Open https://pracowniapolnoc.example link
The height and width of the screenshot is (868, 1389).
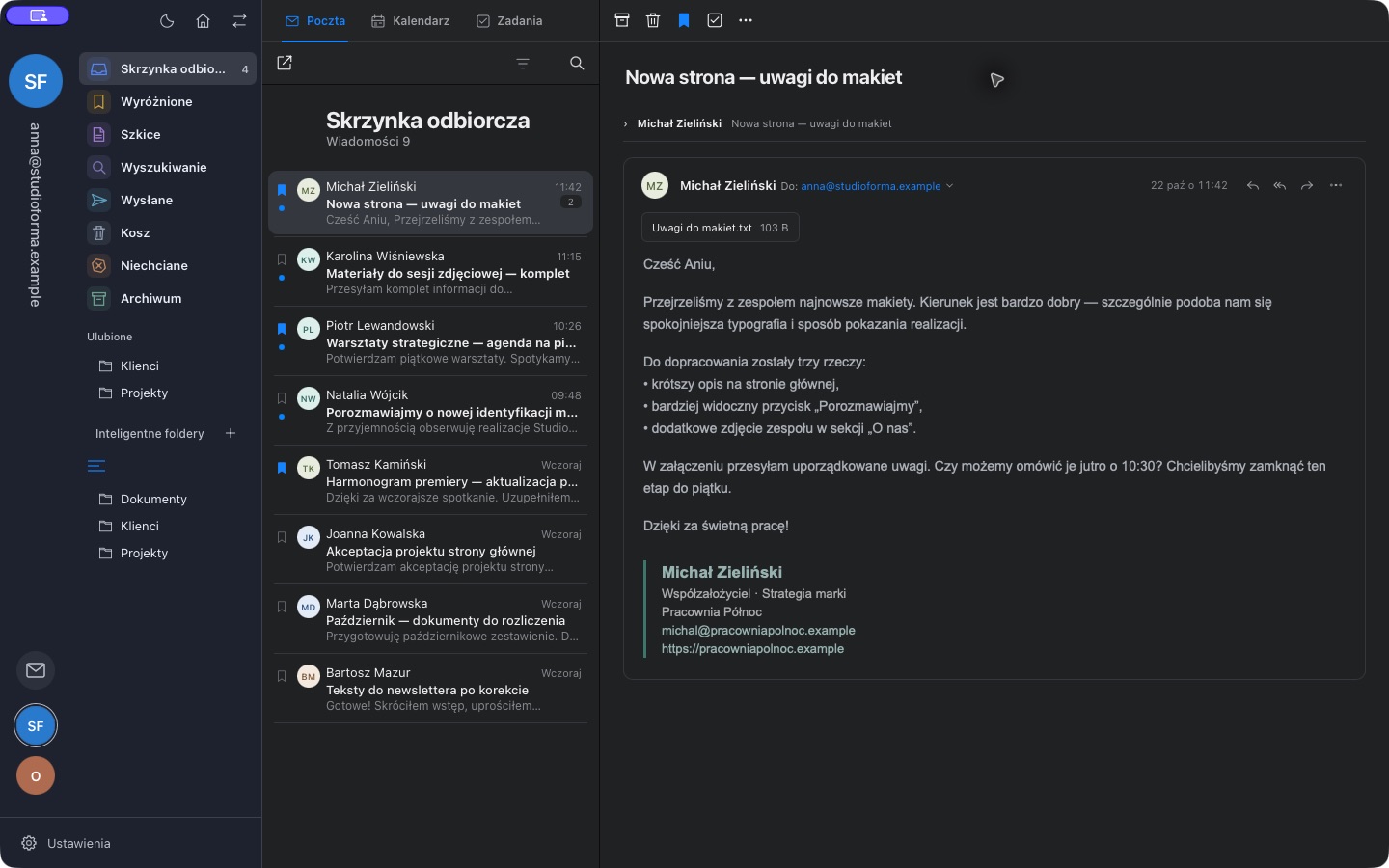(752, 648)
